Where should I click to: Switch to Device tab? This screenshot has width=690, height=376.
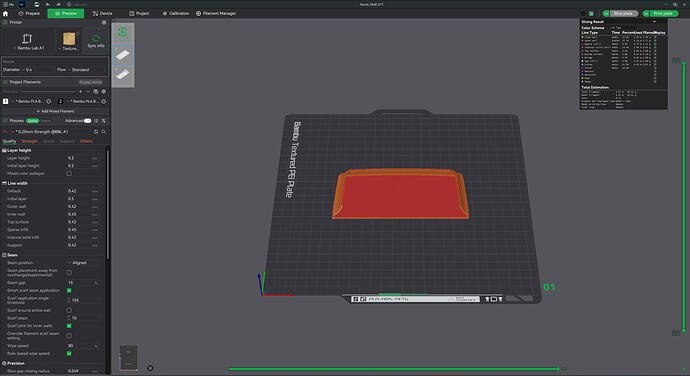103,14
